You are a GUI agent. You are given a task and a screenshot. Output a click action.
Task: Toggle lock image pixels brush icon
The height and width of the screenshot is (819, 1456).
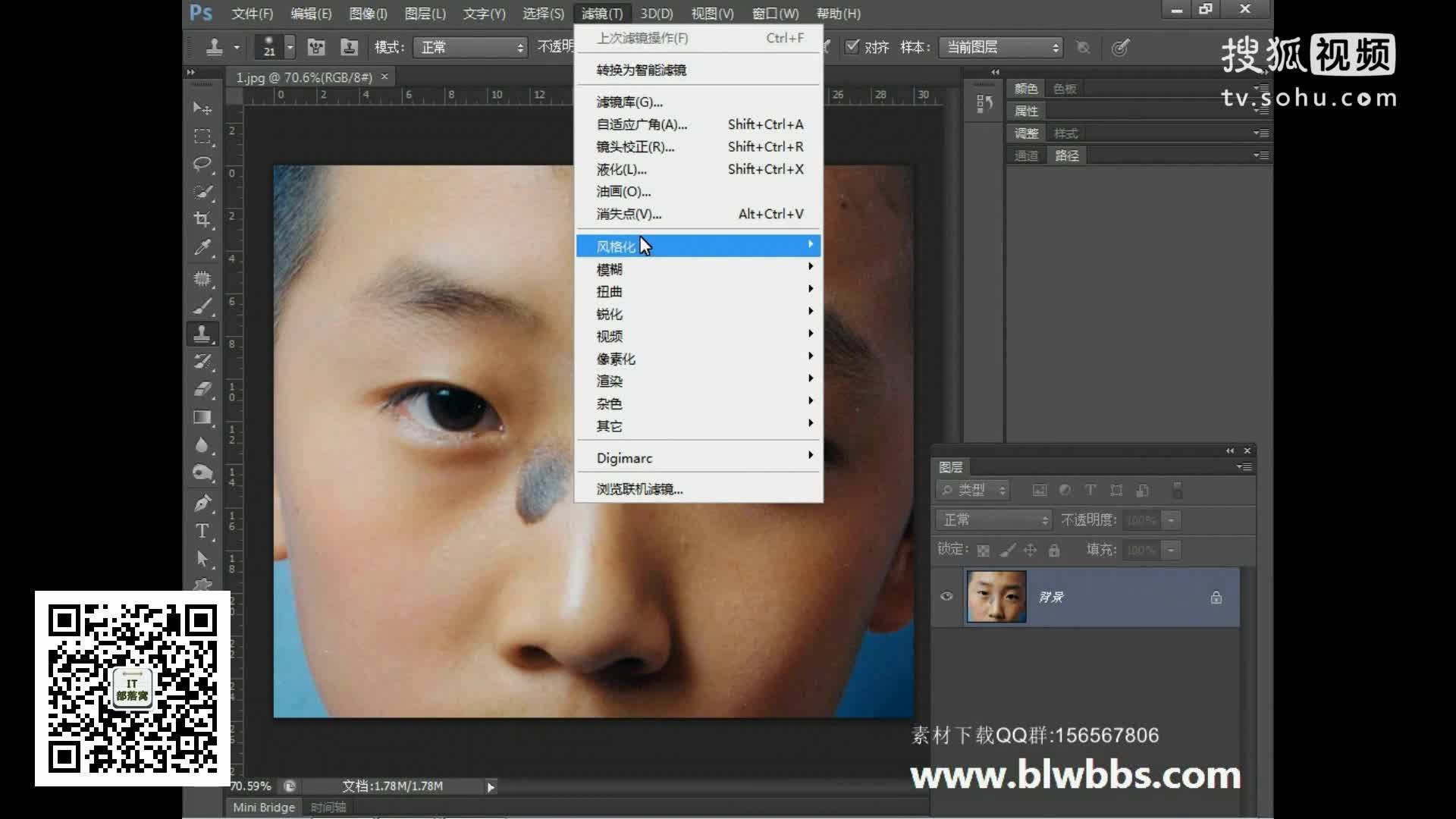[x=1007, y=551]
